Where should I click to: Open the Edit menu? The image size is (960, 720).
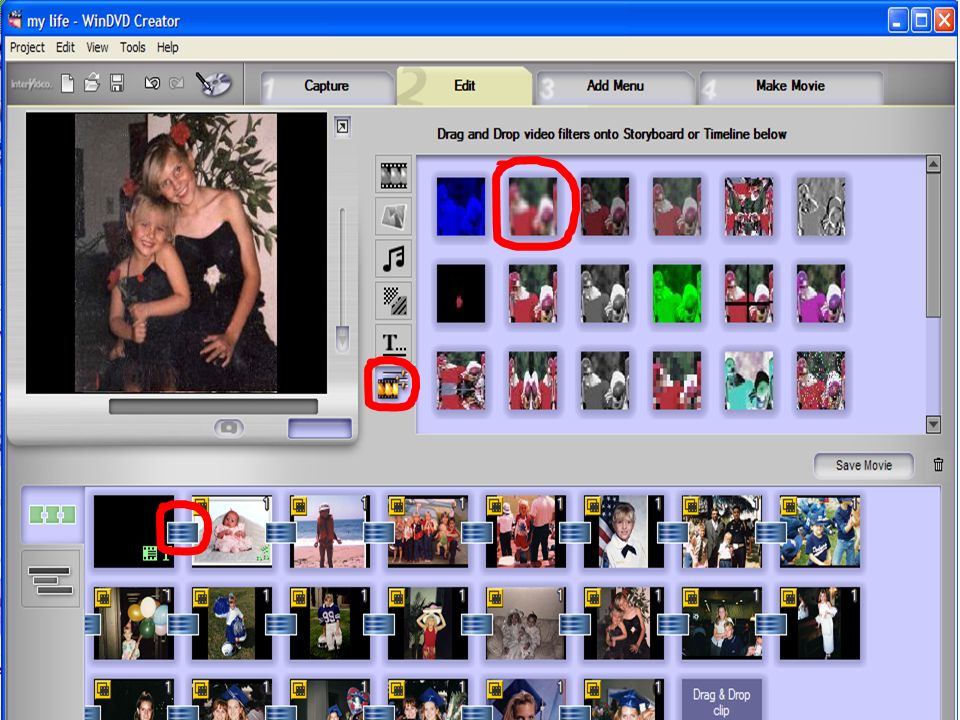pyautogui.click(x=65, y=47)
